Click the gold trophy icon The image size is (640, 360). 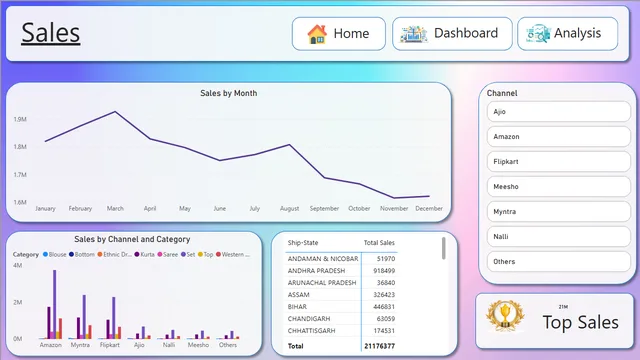point(505,316)
